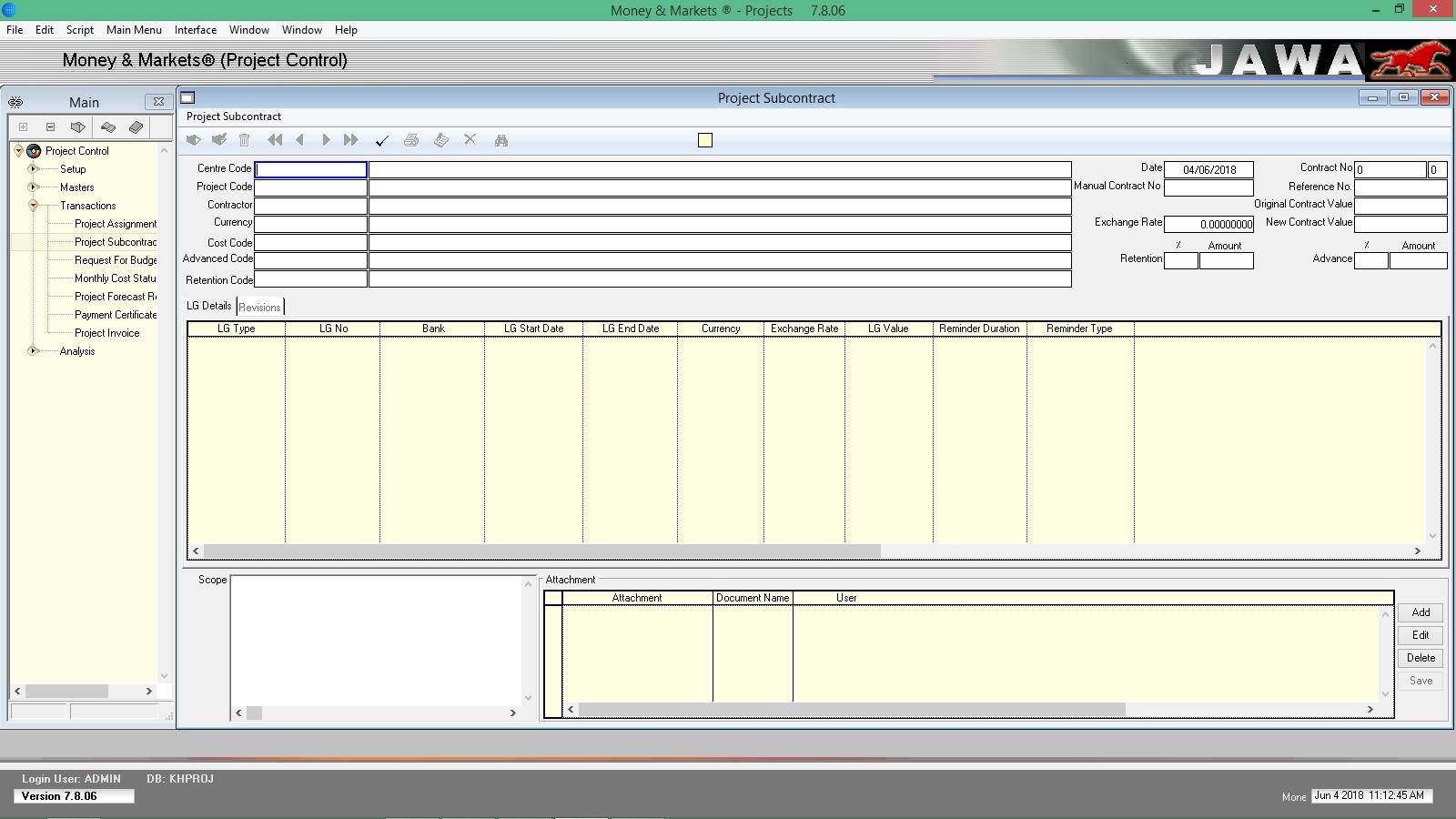
Task: Click the LG Type column header
Action: (x=237, y=329)
